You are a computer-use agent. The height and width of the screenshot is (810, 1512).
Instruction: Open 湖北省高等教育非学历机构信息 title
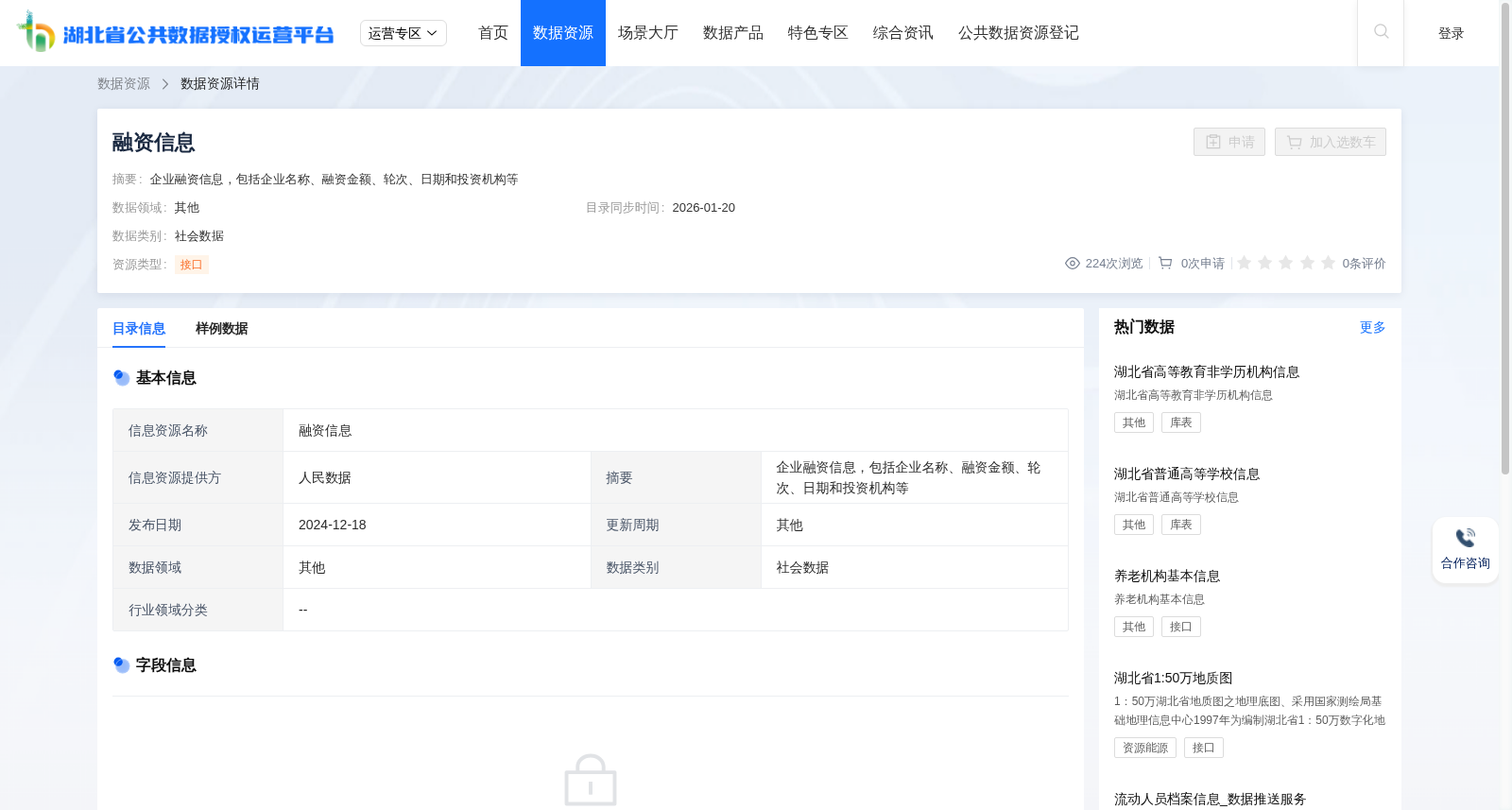(1207, 372)
